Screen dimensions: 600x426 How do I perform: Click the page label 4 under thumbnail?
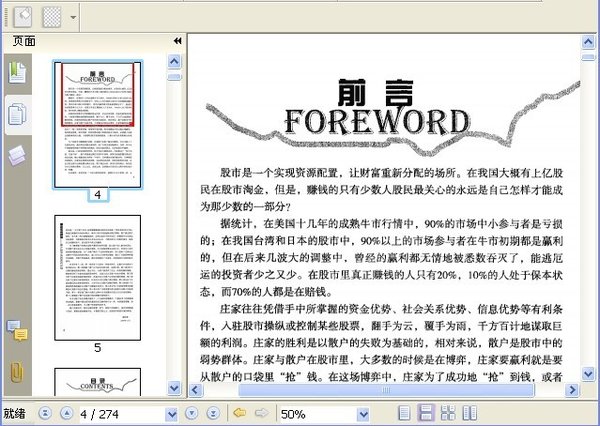(x=98, y=195)
